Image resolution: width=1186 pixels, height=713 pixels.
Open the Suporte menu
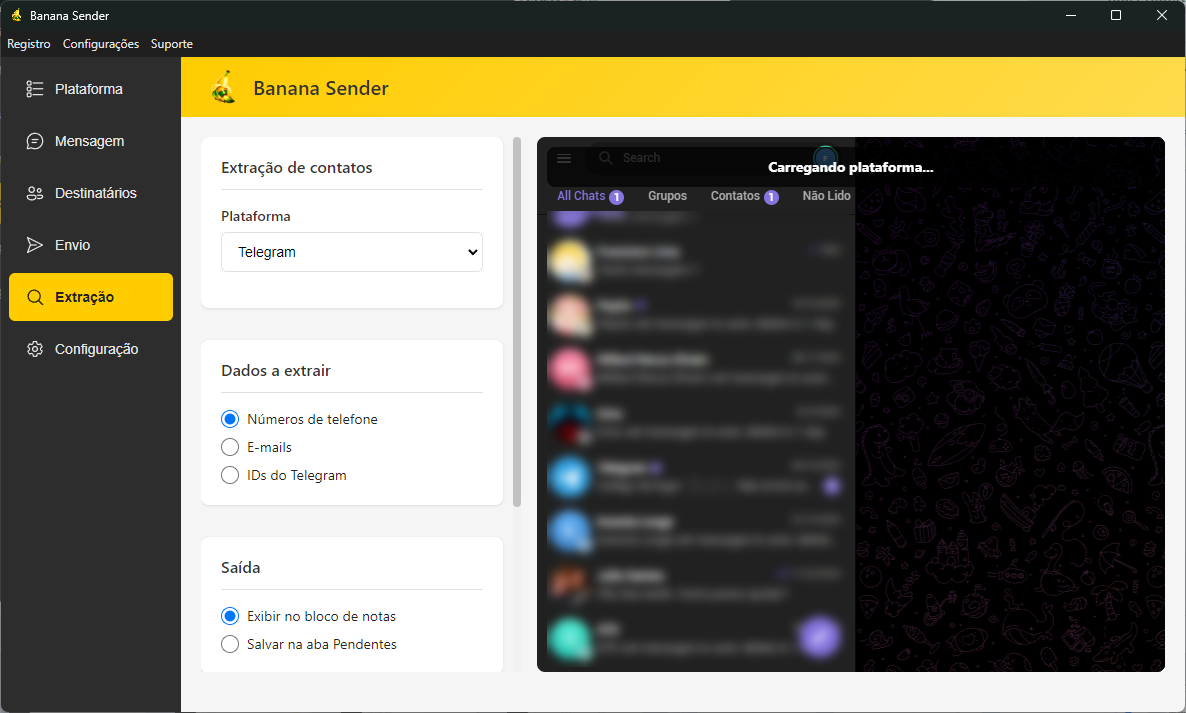172,44
